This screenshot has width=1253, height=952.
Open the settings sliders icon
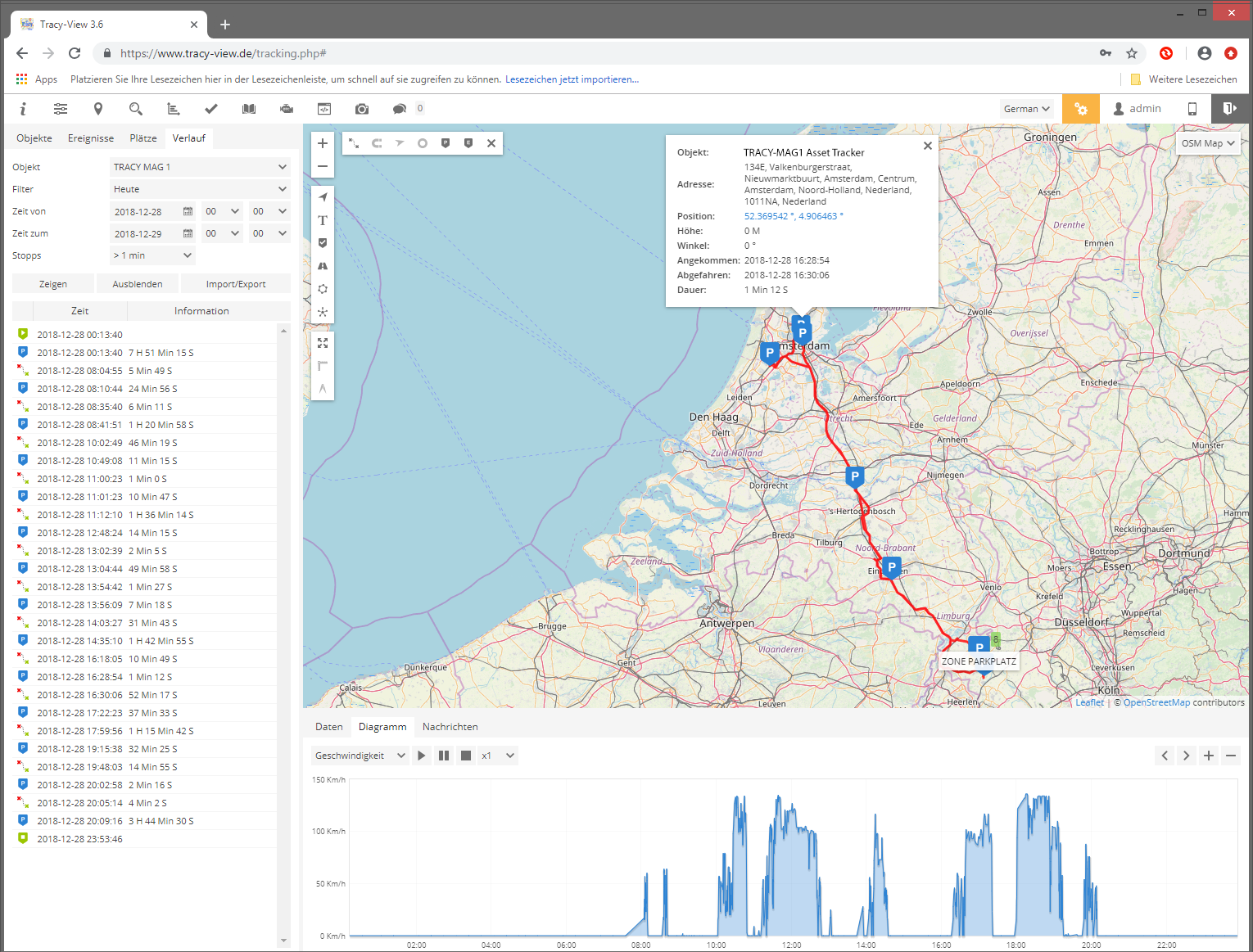pyautogui.click(x=61, y=109)
